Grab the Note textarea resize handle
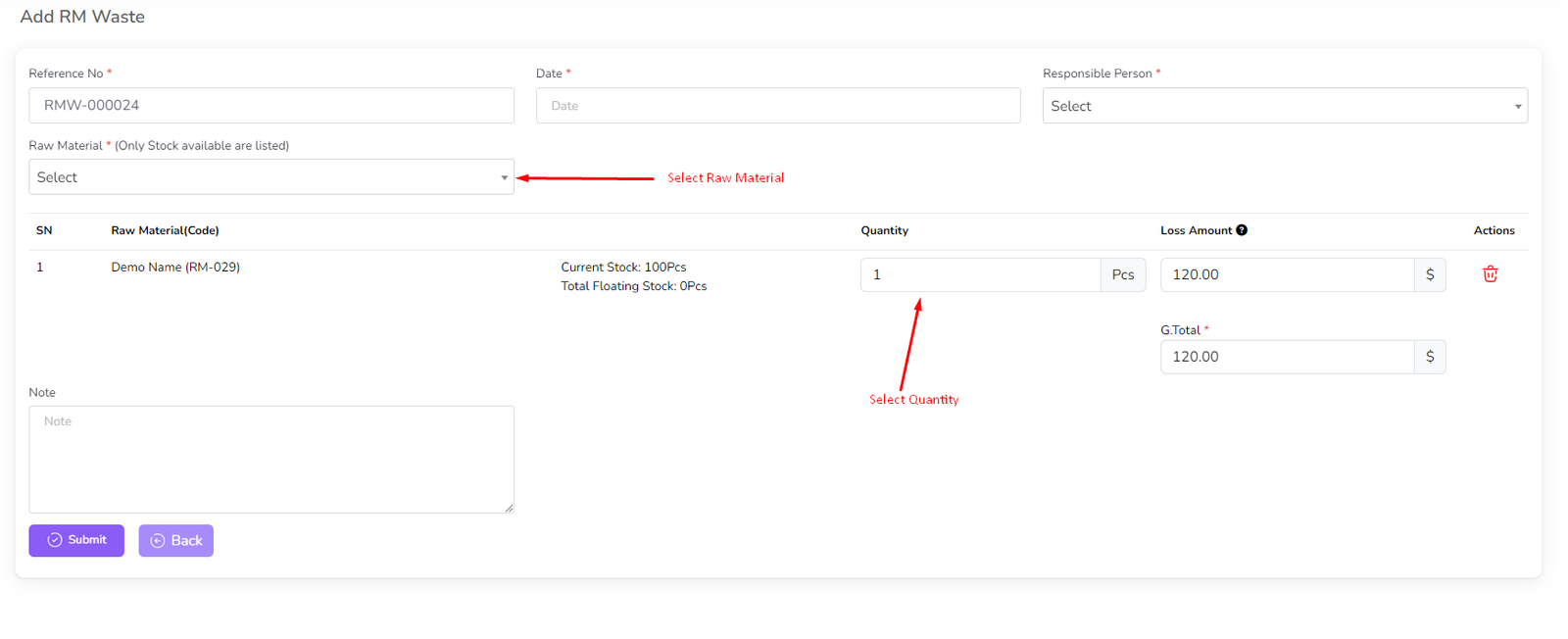The height and width of the screenshot is (639, 1568). (509, 508)
